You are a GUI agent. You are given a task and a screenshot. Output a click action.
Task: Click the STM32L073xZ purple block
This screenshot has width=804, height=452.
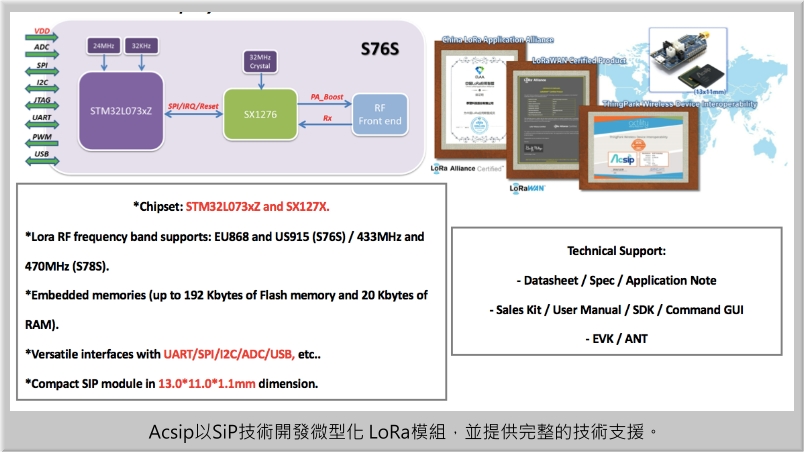click(121, 111)
